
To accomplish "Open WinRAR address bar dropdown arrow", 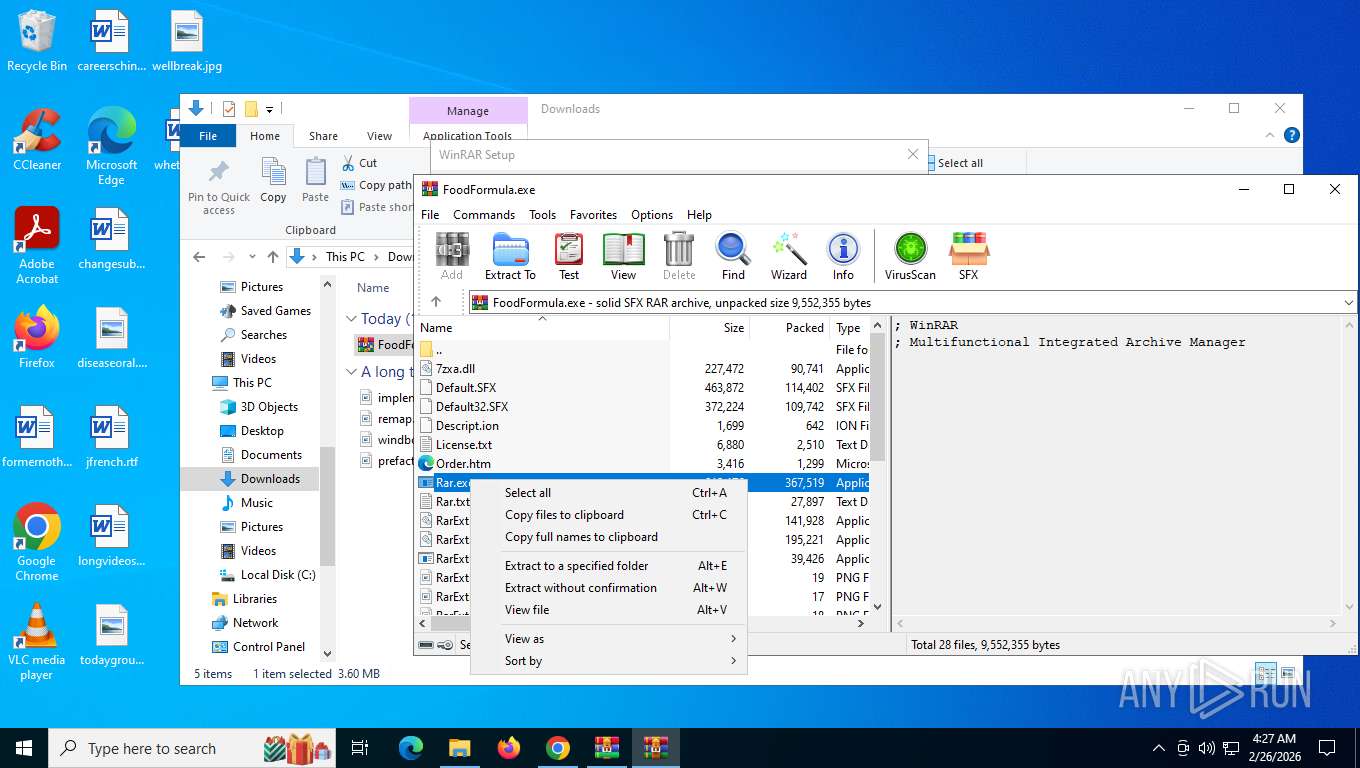I will 1349,302.
